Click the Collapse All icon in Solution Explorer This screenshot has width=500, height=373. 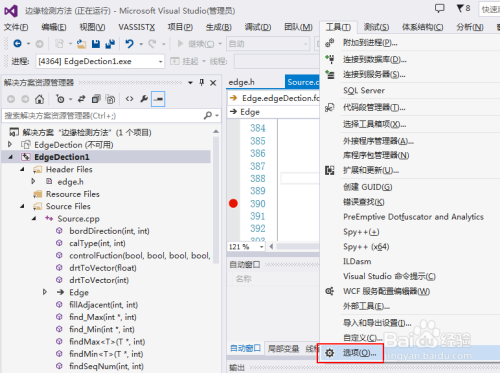[96, 99]
